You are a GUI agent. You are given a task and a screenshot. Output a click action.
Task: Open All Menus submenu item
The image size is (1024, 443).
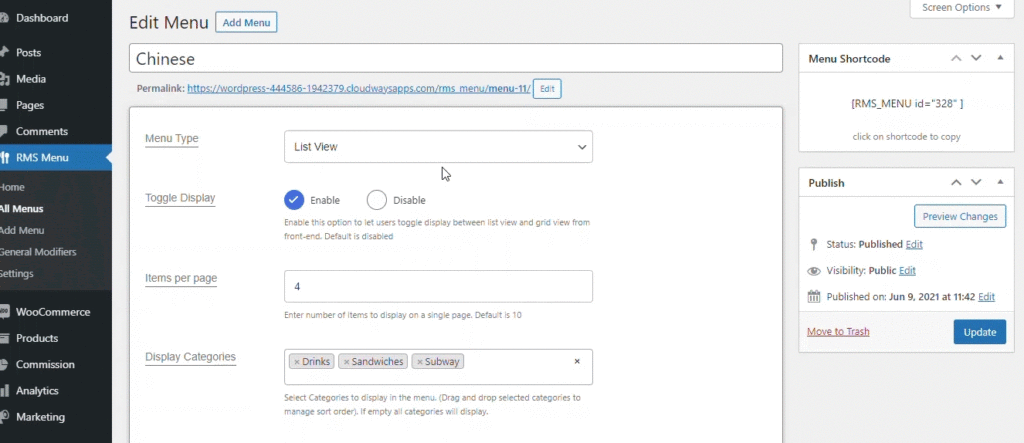click(22, 209)
